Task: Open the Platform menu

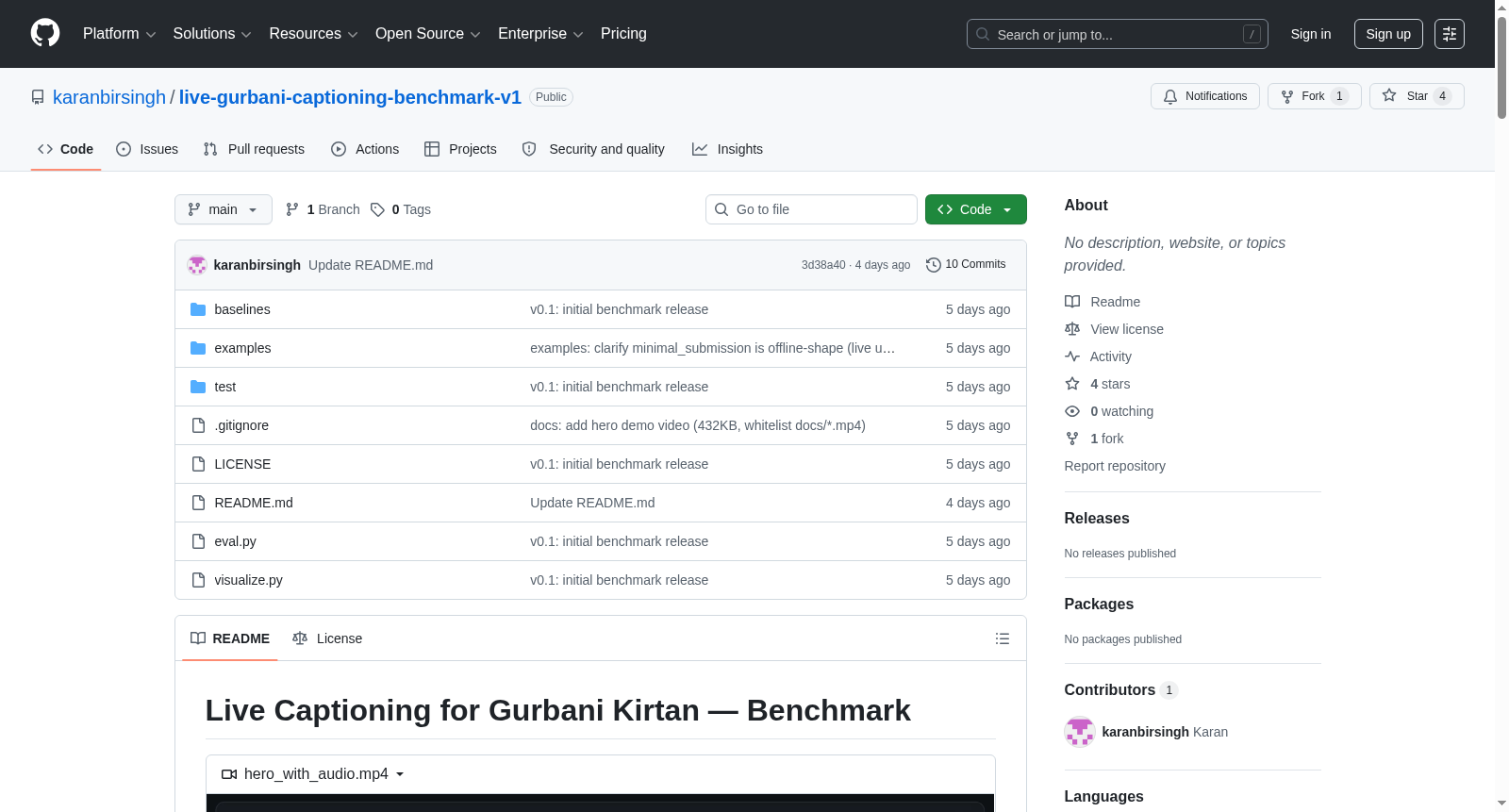Action: coord(119,34)
